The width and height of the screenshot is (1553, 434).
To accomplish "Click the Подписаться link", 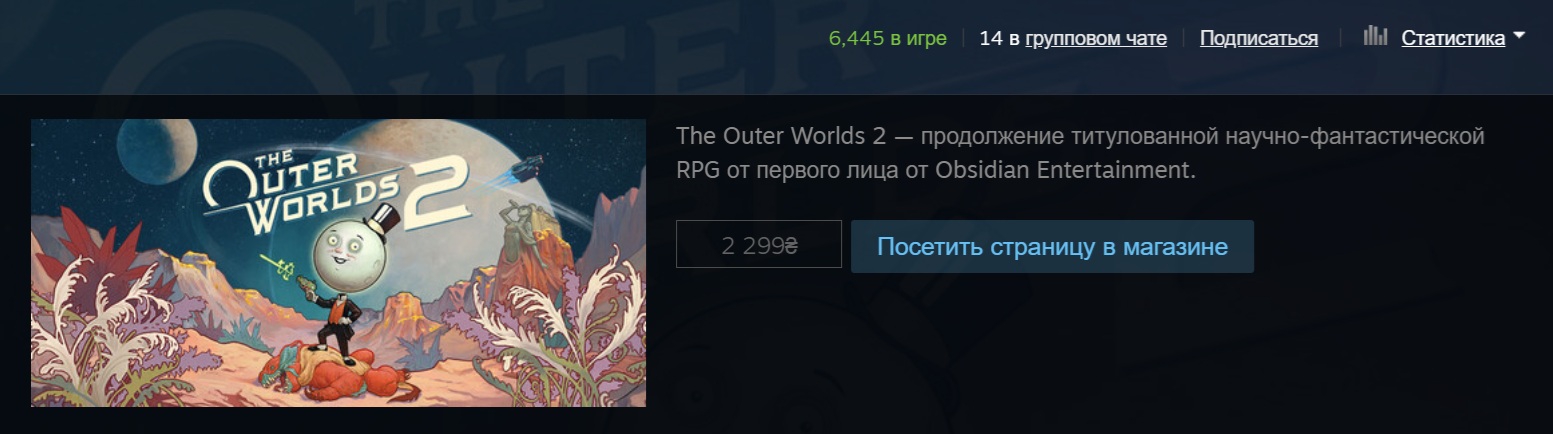I will [1258, 38].
